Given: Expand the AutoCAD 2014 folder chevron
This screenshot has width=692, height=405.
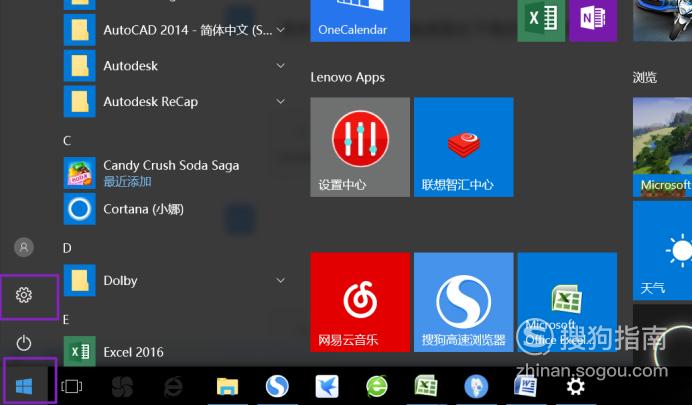Looking at the screenshot, I should pos(280,30).
